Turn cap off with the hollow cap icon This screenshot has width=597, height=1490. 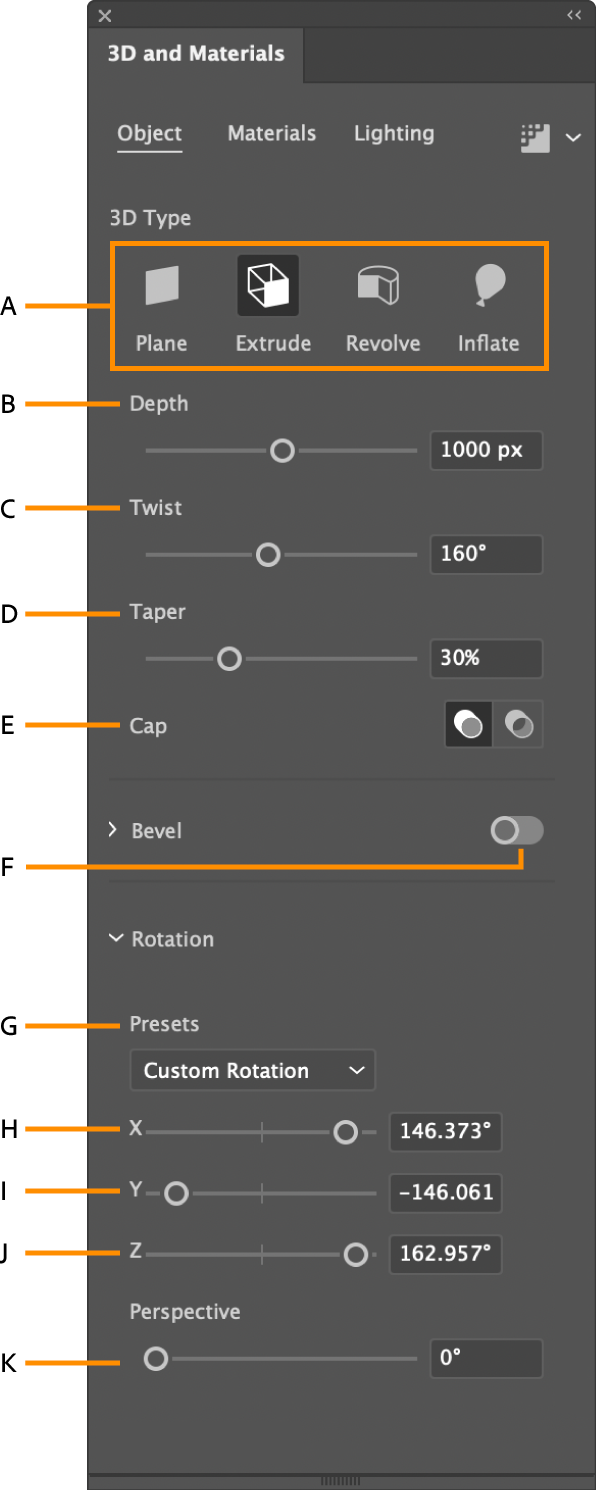[x=519, y=724]
